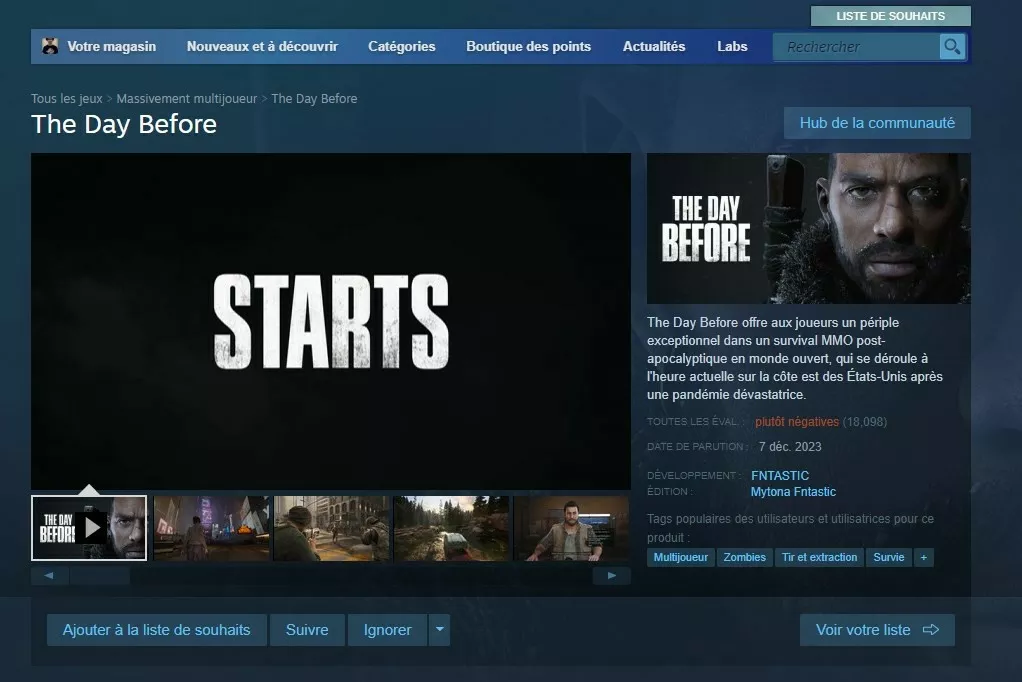Open Catégories menu

(x=402, y=46)
